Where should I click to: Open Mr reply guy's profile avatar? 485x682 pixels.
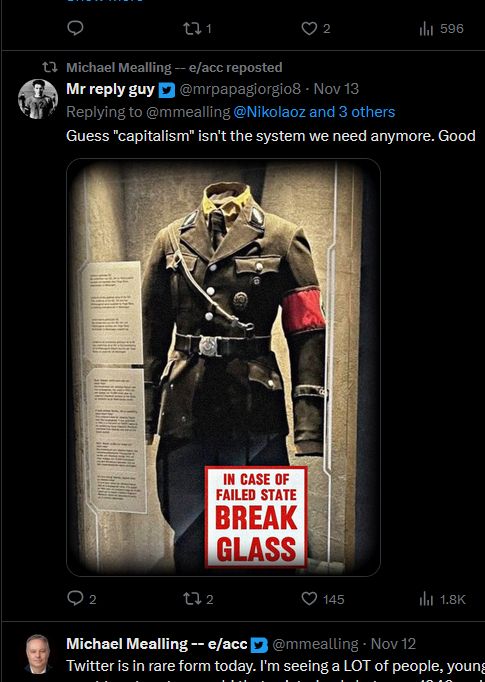tap(38, 99)
